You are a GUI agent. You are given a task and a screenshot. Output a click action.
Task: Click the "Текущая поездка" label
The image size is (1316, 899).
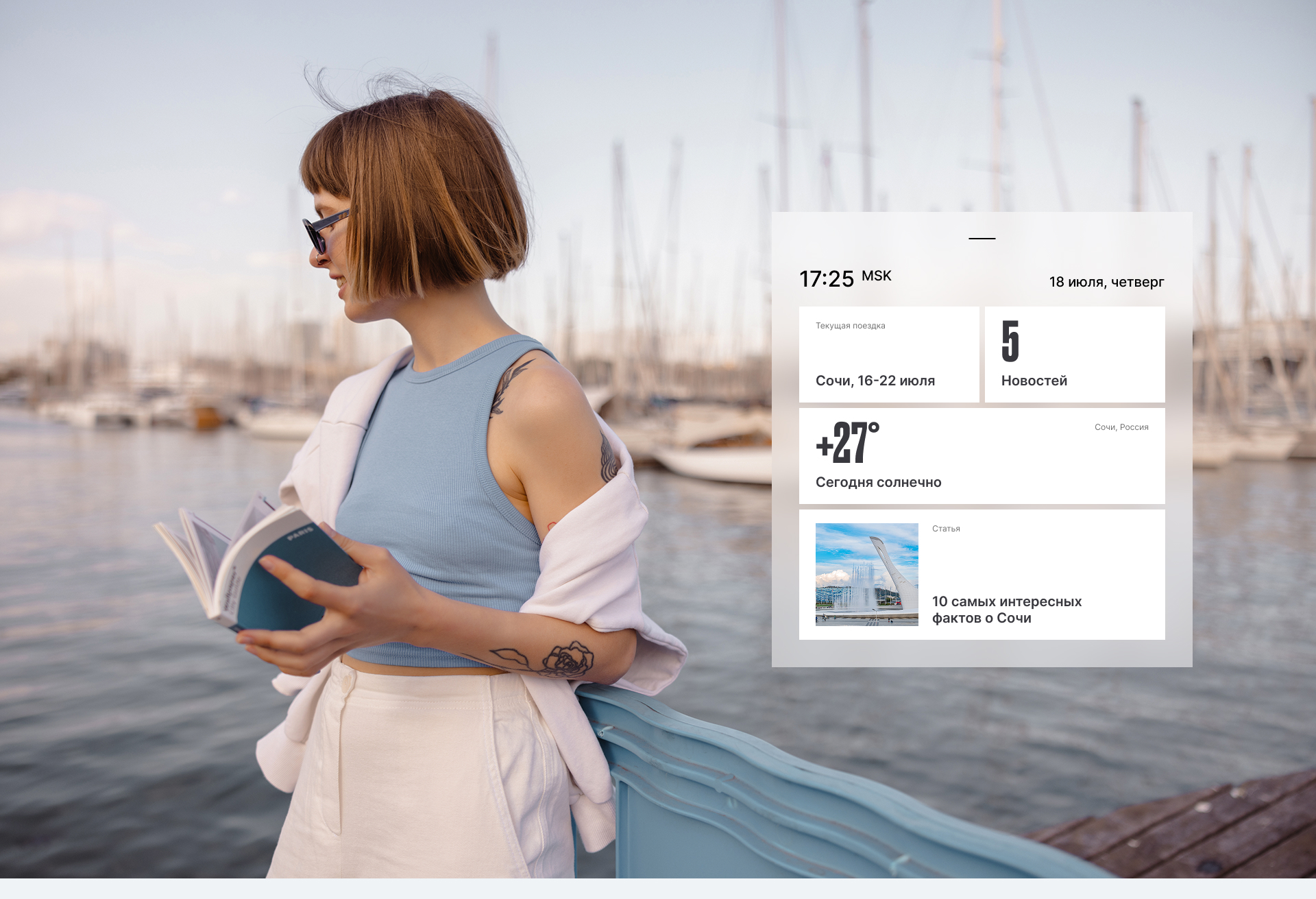(850, 326)
